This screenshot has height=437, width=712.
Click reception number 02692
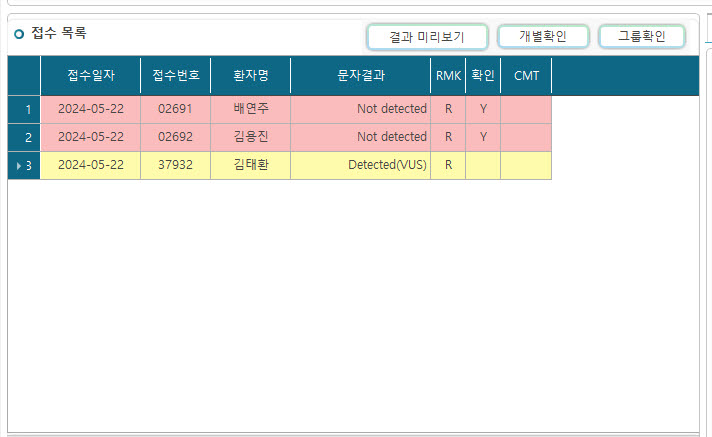pos(176,137)
